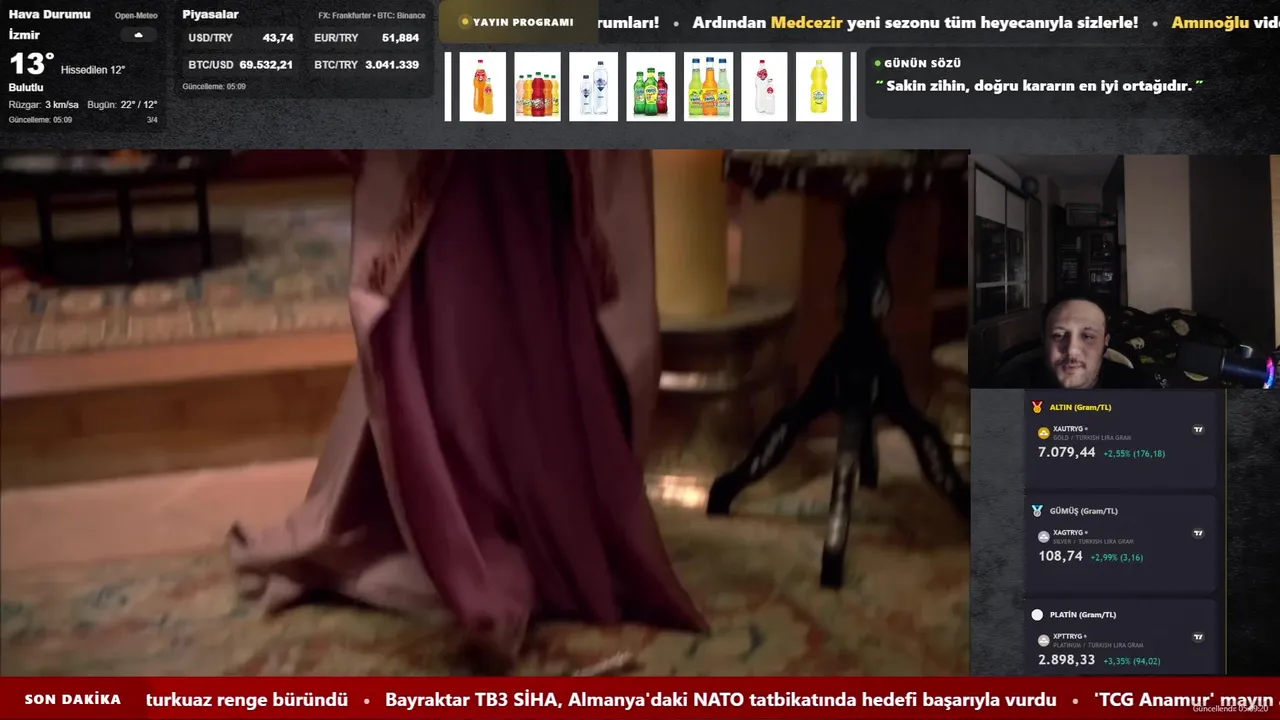Click the İzmir city name
This screenshot has height=720, width=1280.
pyautogui.click(x=24, y=35)
